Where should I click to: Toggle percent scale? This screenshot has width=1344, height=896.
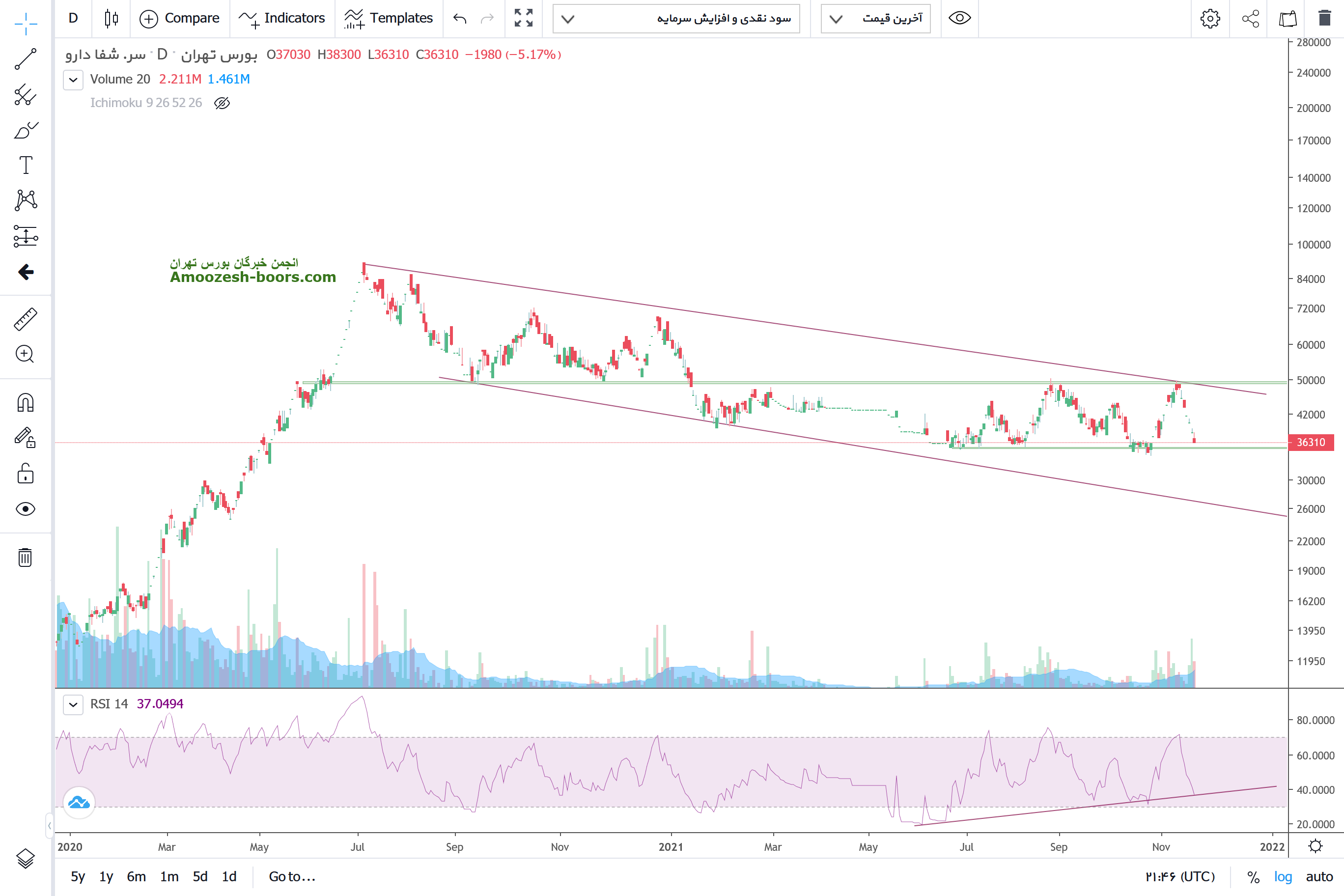point(1253,876)
